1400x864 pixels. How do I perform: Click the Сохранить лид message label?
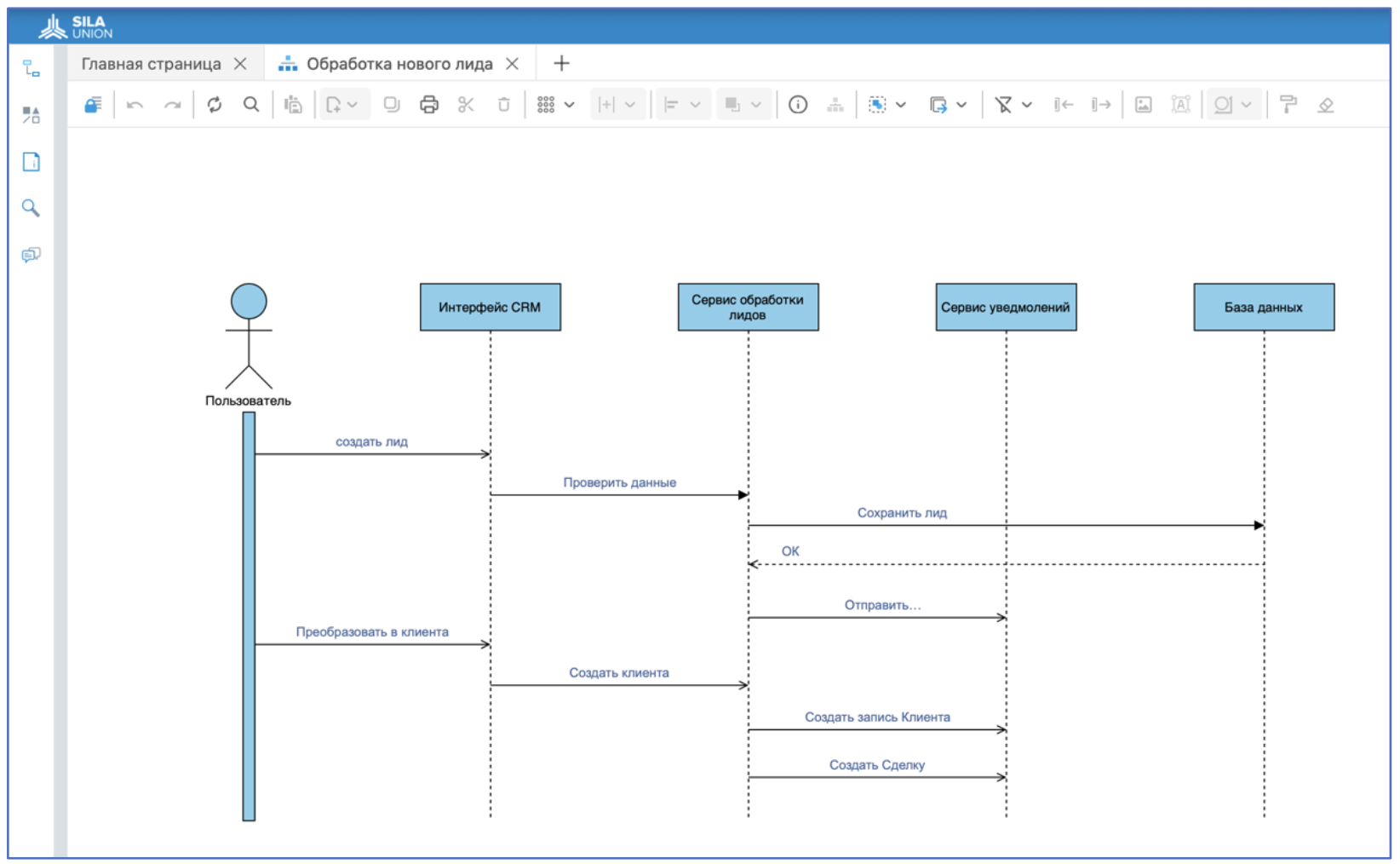(902, 513)
